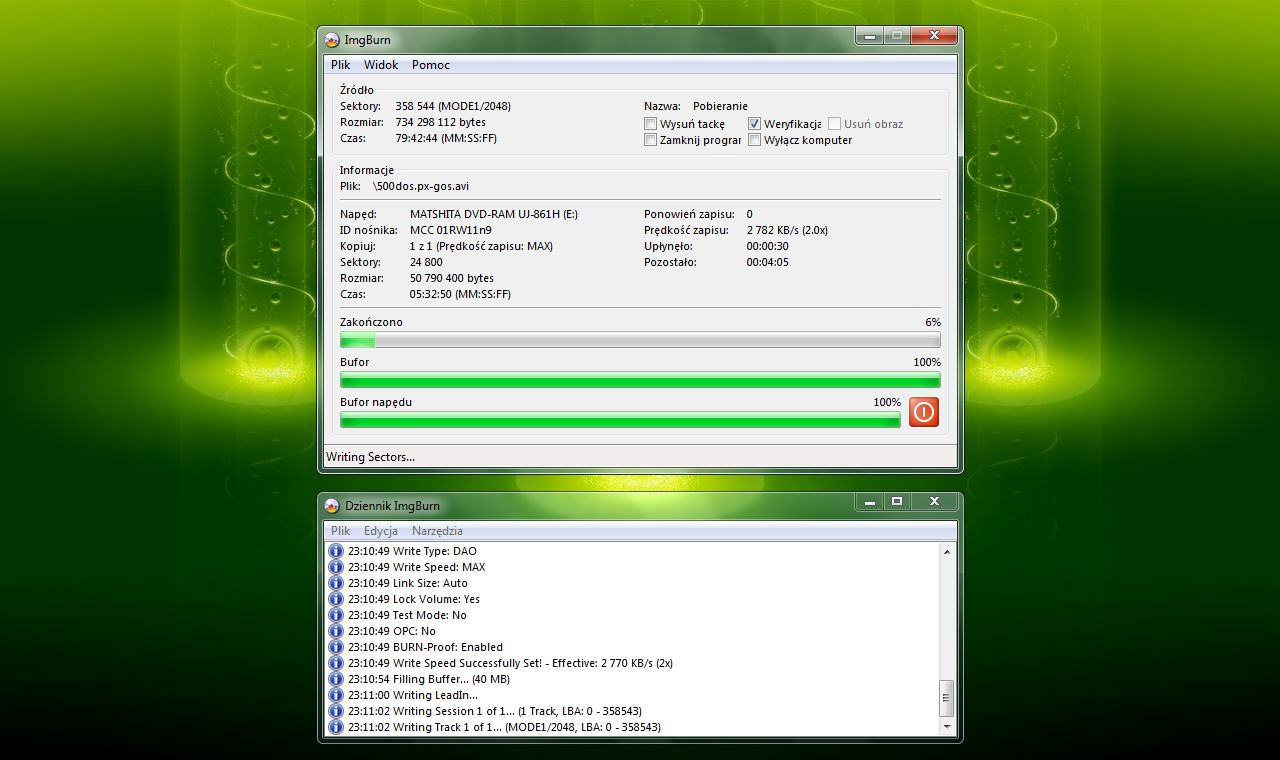The image size is (1280, 760).
Task: Click the label name Pobieranie
Action: [x=720, y=106]
